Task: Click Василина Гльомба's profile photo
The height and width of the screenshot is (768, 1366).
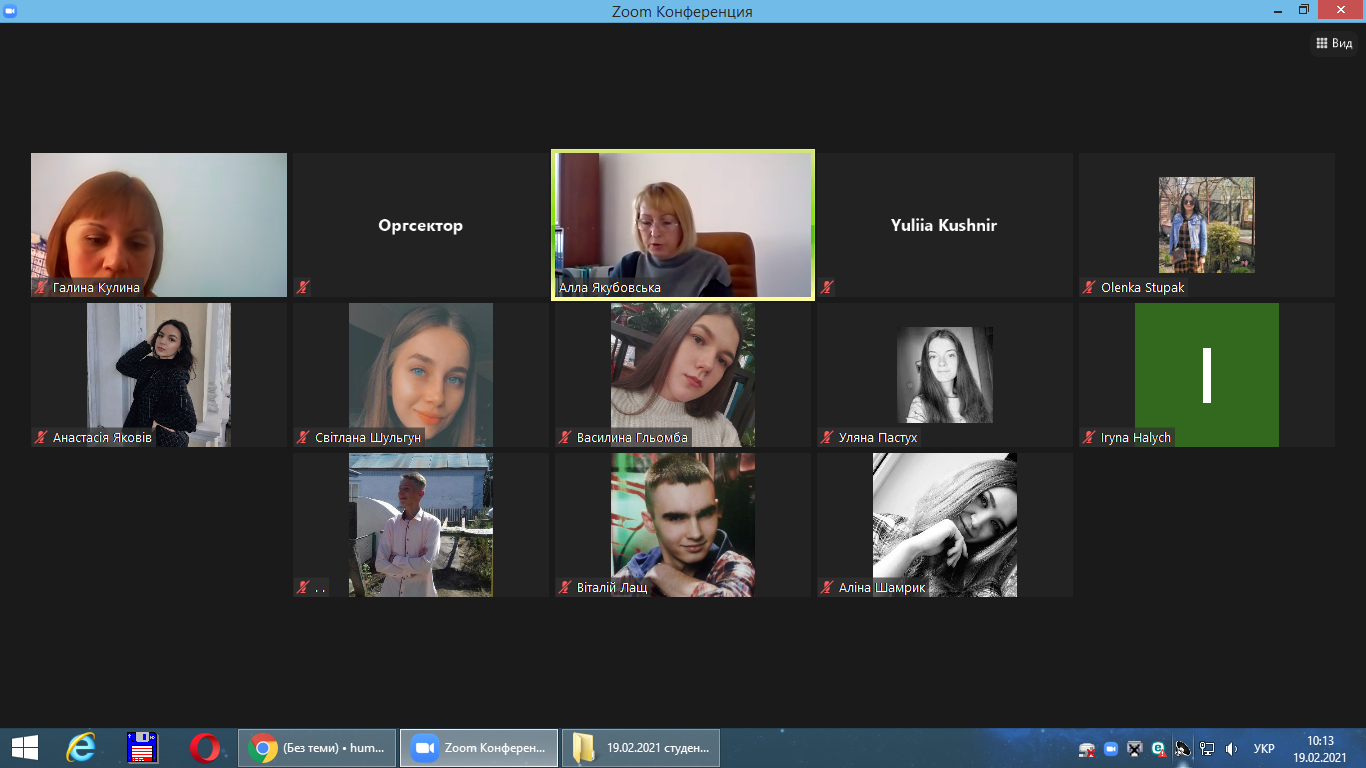Action: (683, 375)
